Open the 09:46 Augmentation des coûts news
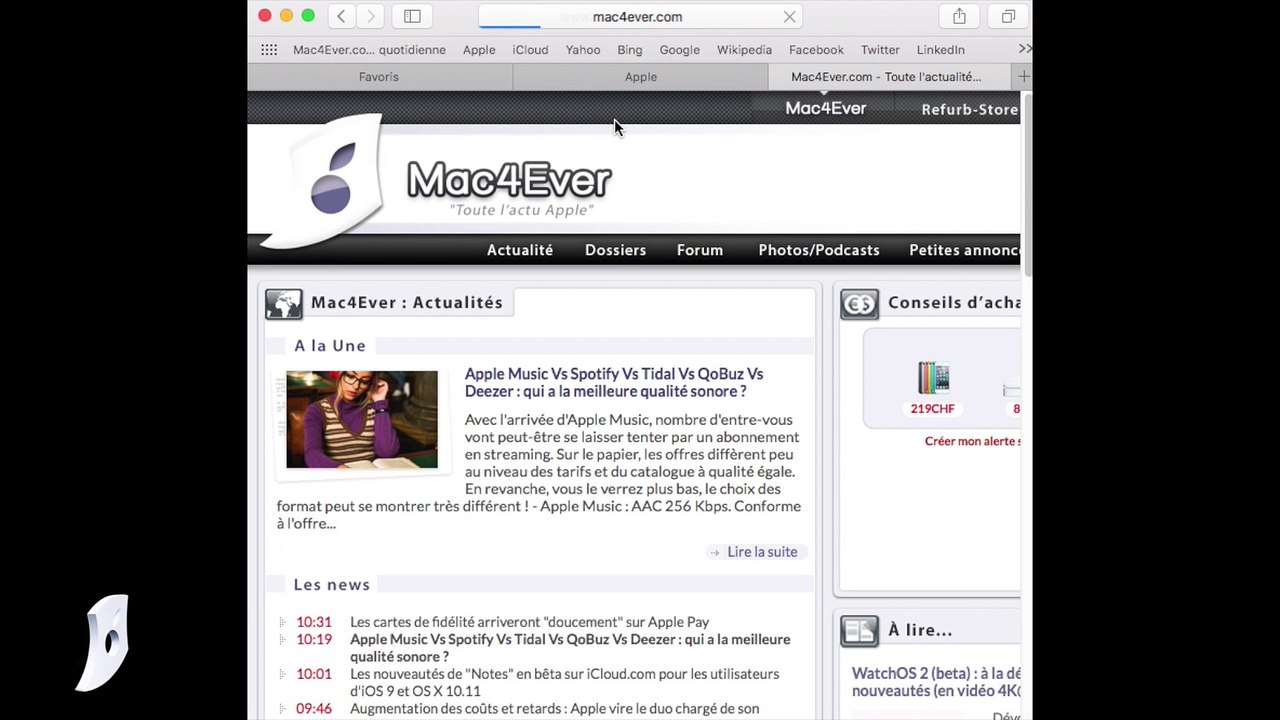 click(x=554, y=709)
